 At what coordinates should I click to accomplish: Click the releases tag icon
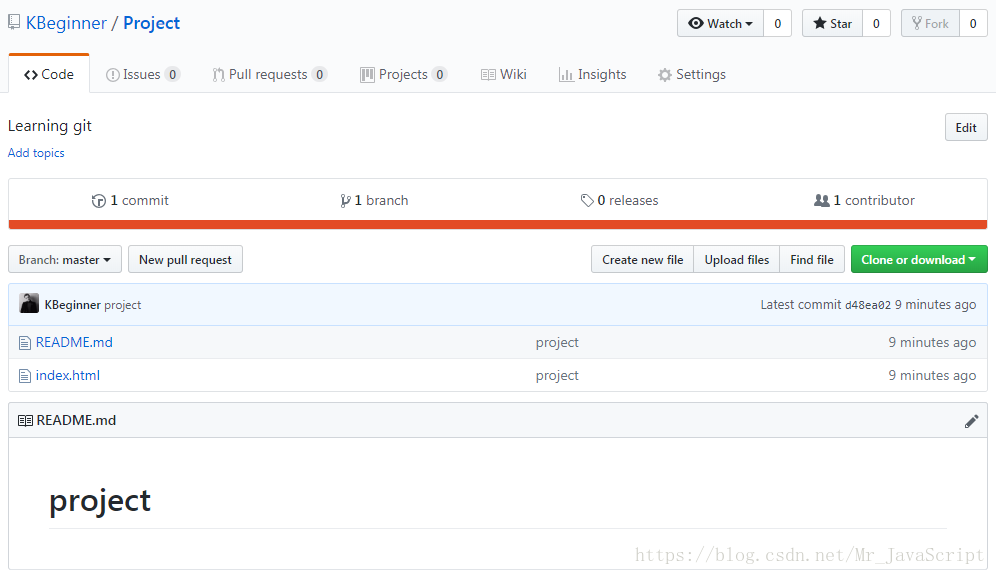click(587, 201)
